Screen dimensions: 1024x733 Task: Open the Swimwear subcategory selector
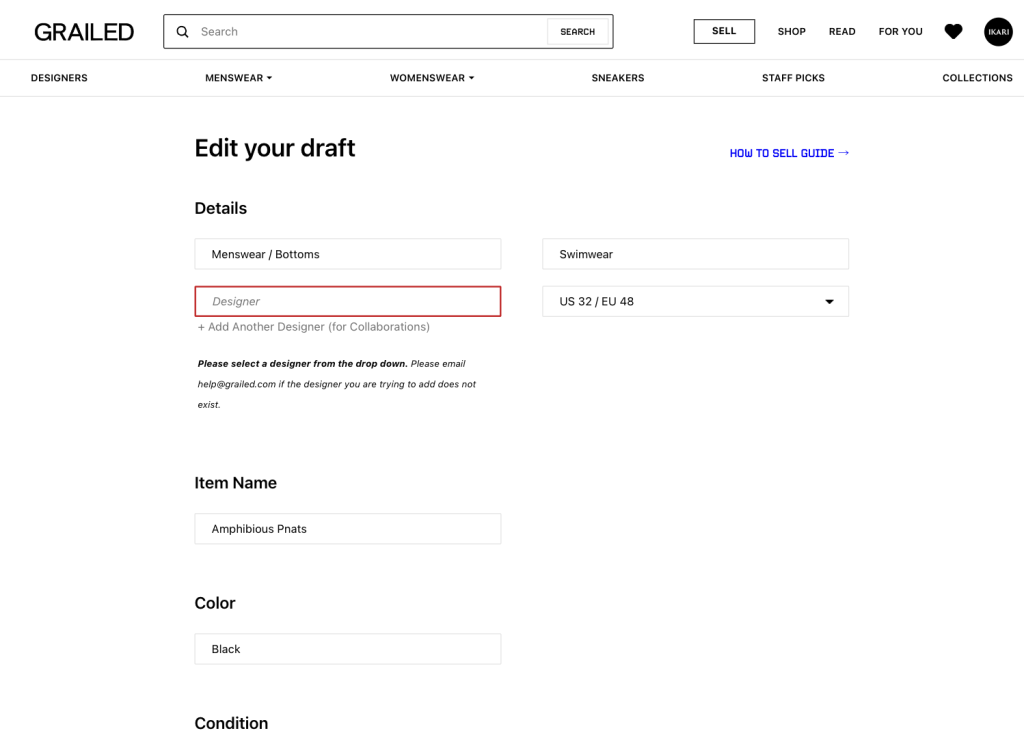[x=695, y=254]
